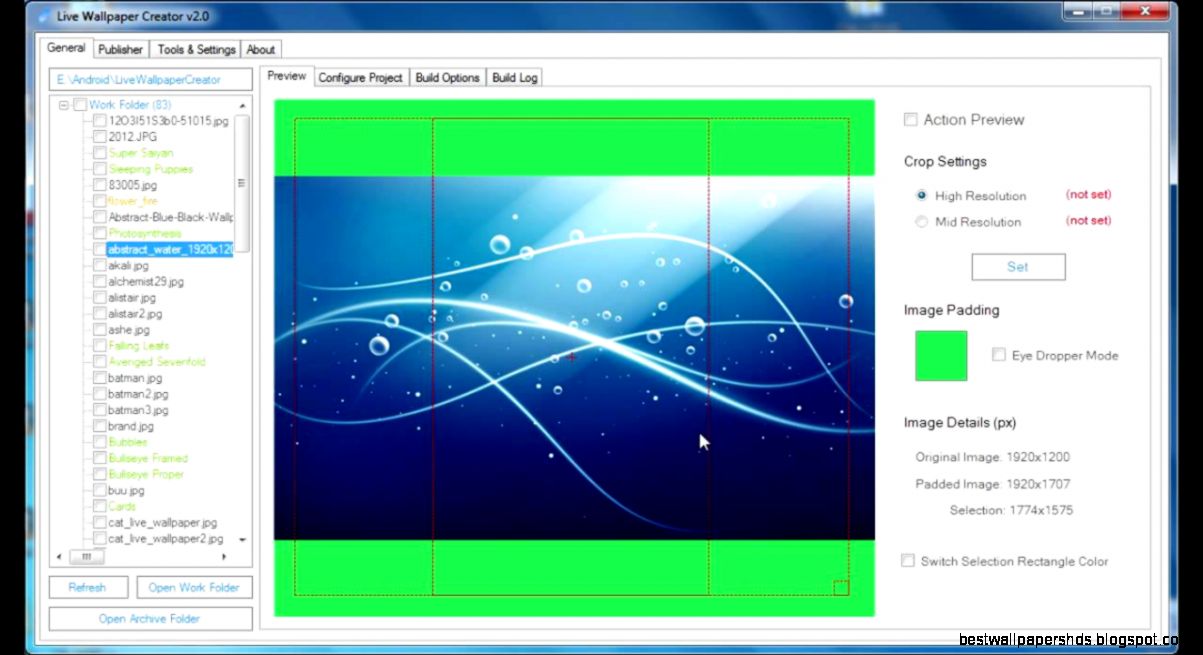Select flower_fire item in tree
The image size is (1203, 655).
(x=132, y=201)
